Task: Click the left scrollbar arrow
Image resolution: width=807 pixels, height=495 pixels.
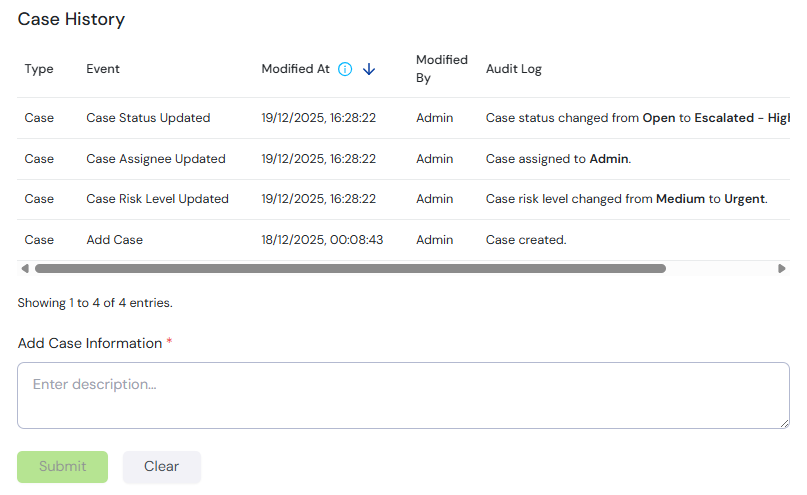Action: pyautogui.click(x=25, y=269)
